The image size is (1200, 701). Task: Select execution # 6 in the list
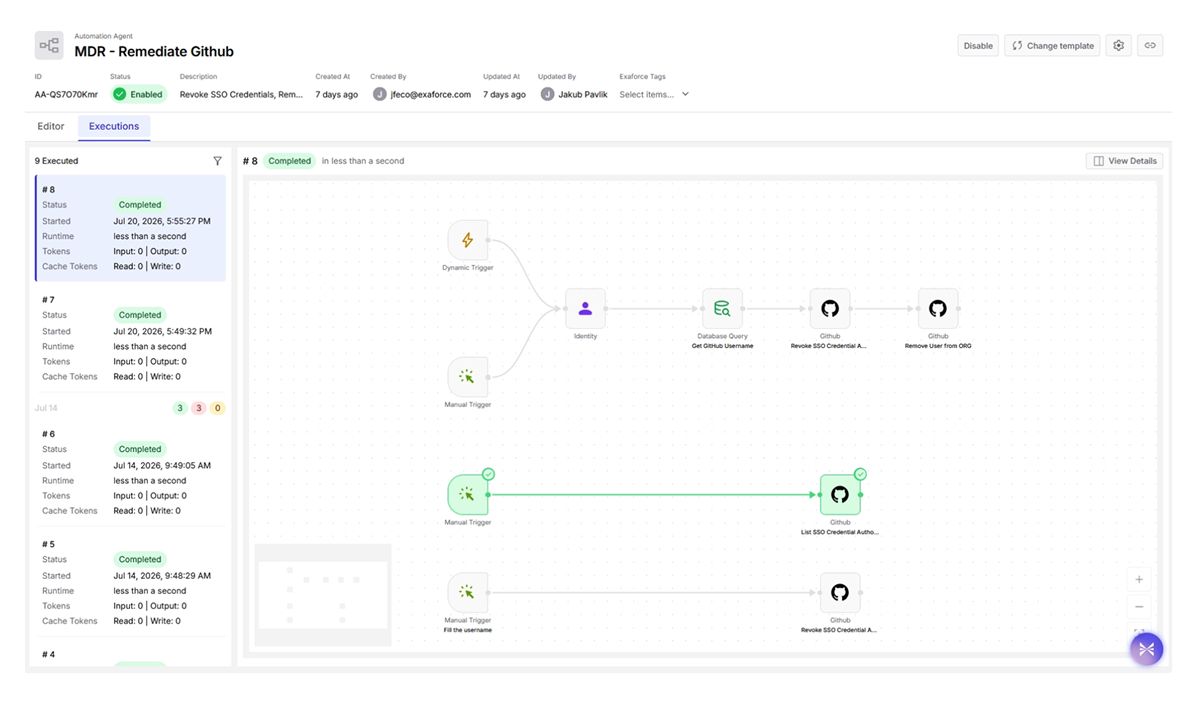(130, 472)
